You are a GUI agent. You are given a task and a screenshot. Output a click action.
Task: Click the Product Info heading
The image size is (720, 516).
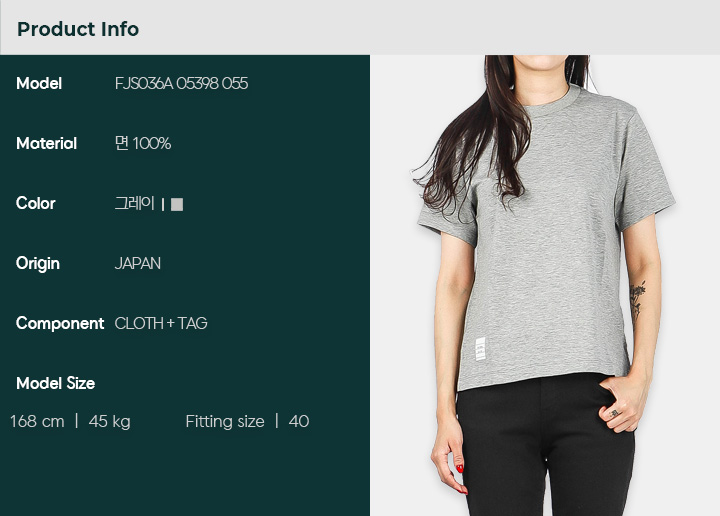tap(78, 29)
